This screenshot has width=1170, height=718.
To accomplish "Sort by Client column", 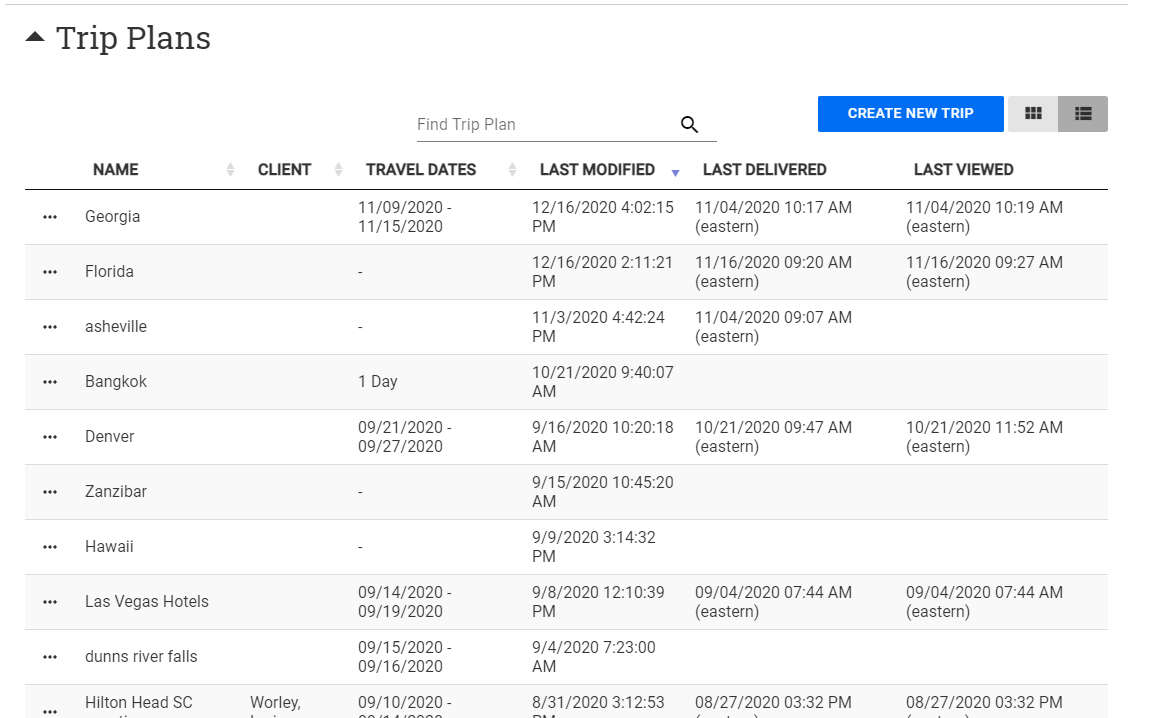I will tap(284, 170).
